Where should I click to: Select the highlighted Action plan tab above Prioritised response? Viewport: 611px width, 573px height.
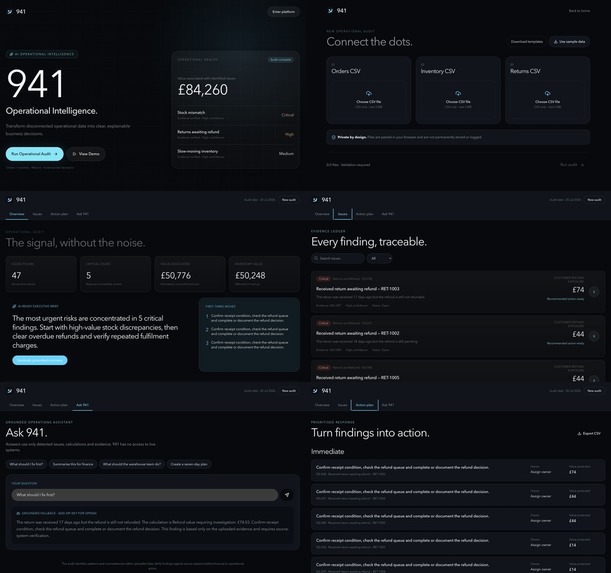(x=364, y=405)
